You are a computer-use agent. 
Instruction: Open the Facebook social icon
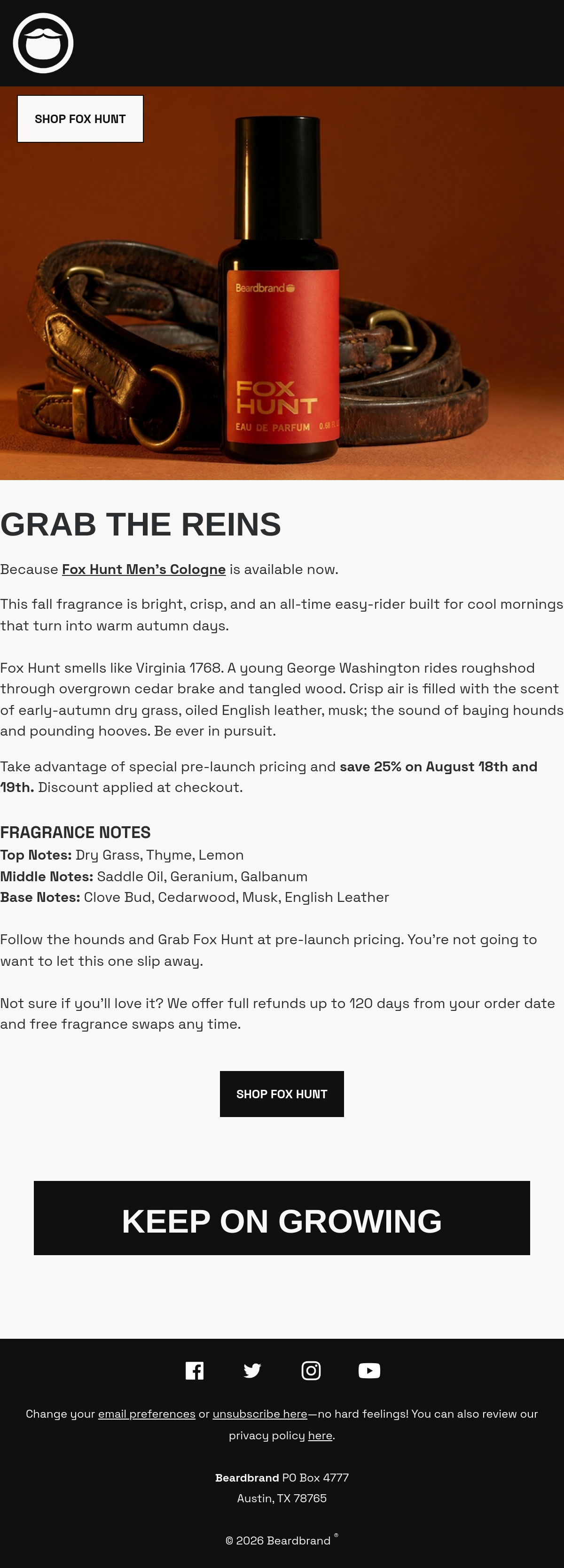click(194, 1371)
